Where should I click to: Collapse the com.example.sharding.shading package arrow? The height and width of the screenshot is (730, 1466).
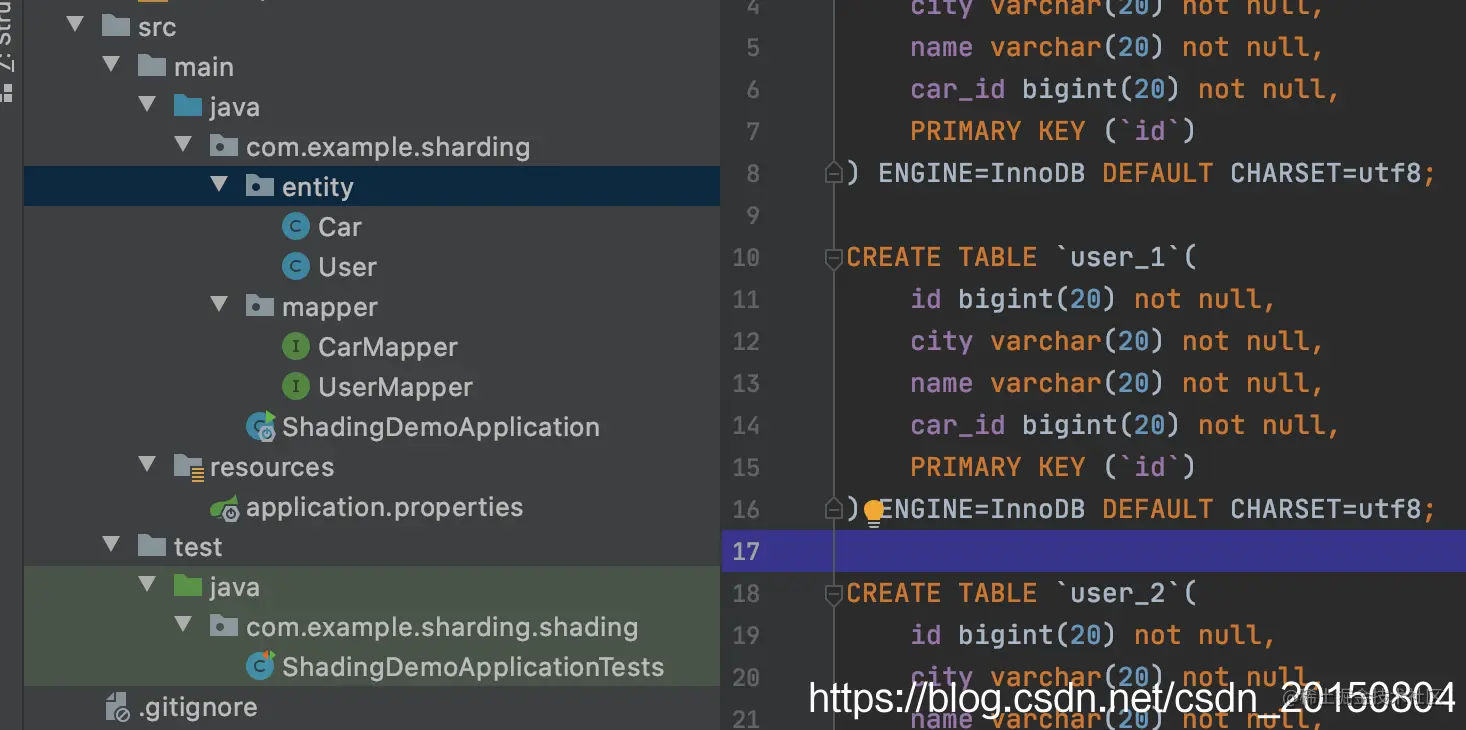184,626
